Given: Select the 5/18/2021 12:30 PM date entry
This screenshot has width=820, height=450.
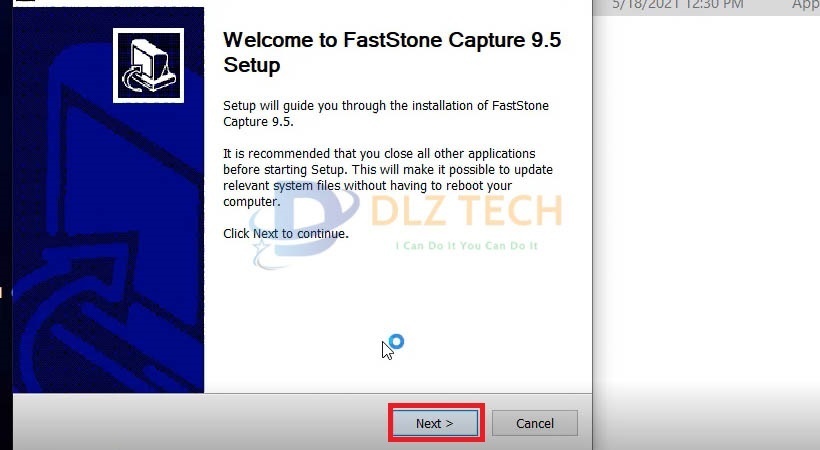Looking at the screenshot, I should pos(678,5).
